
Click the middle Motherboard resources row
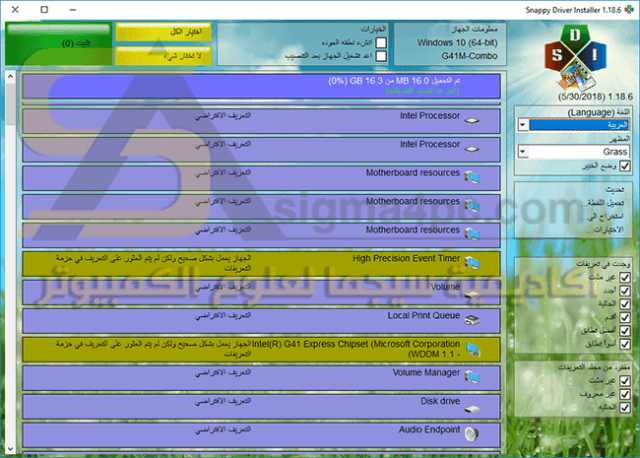[x=261, y=207]
